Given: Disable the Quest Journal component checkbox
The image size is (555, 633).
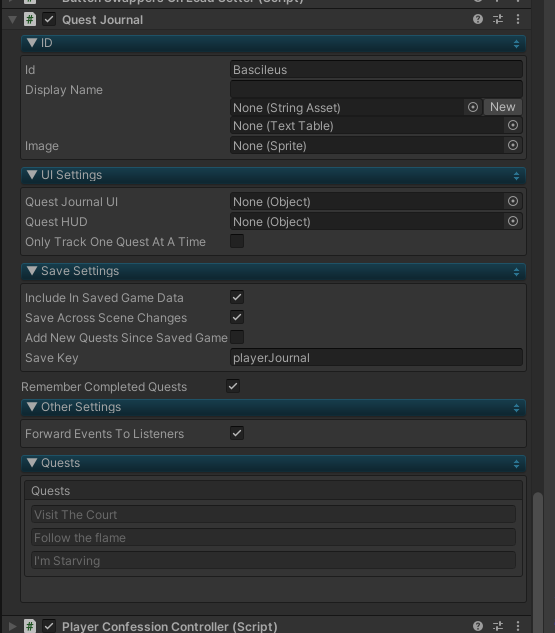Looking at the screenshot, I should (x=49, y=19).
